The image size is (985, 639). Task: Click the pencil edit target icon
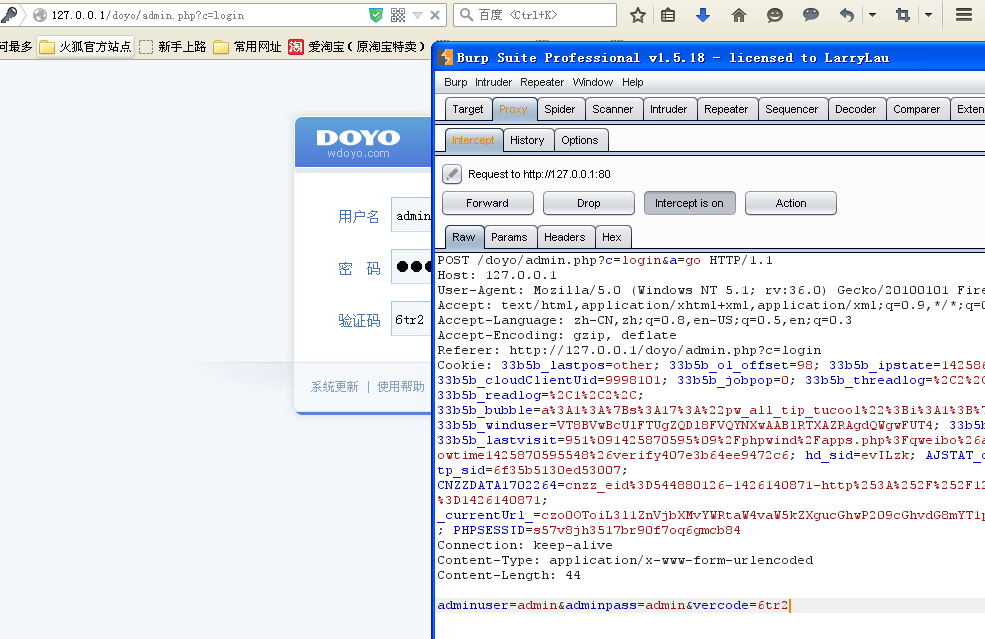pos(452,174)
